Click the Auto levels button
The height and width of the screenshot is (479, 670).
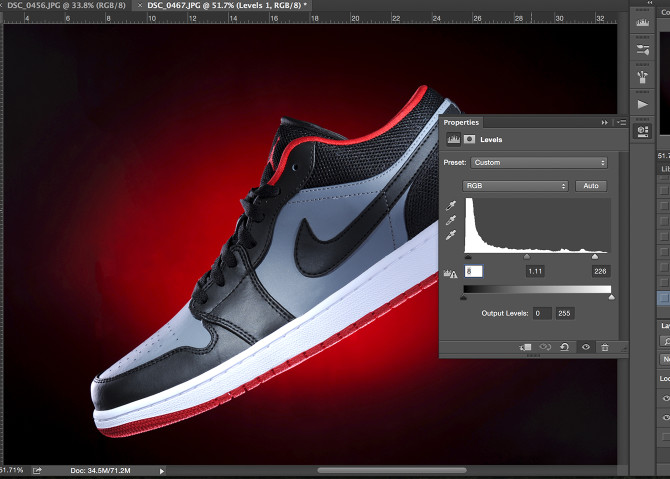[591, 186]
